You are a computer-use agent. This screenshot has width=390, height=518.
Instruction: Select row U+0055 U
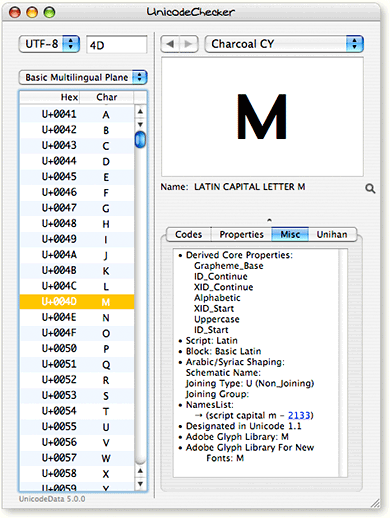click(x=77, y=427)
